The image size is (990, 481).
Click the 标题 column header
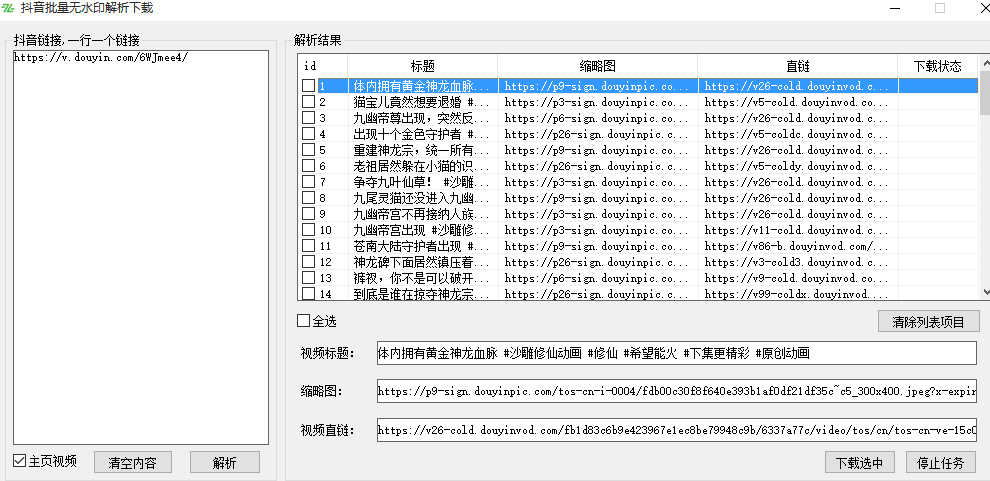click(422, 66)
